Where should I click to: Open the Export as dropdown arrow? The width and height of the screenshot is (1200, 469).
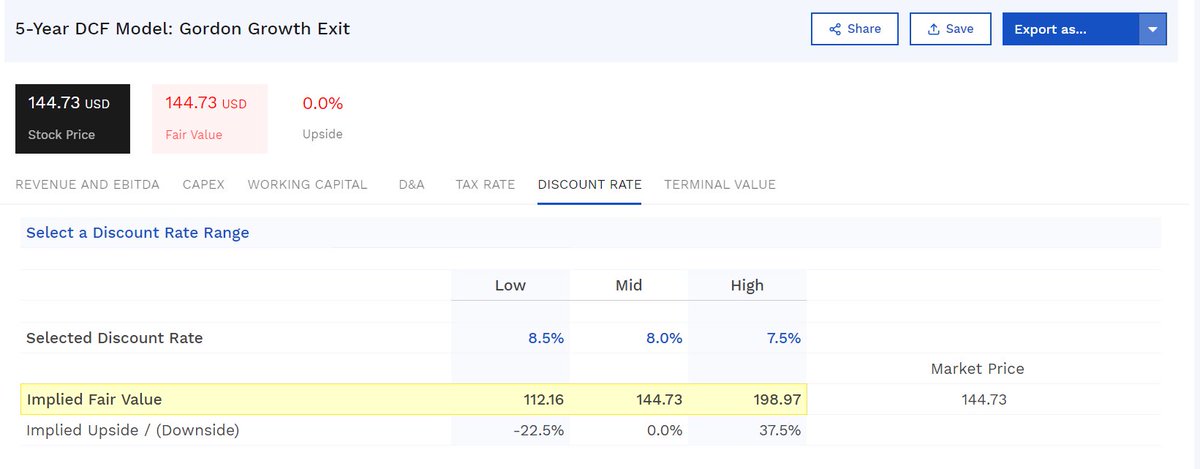tap(1152, 29)
